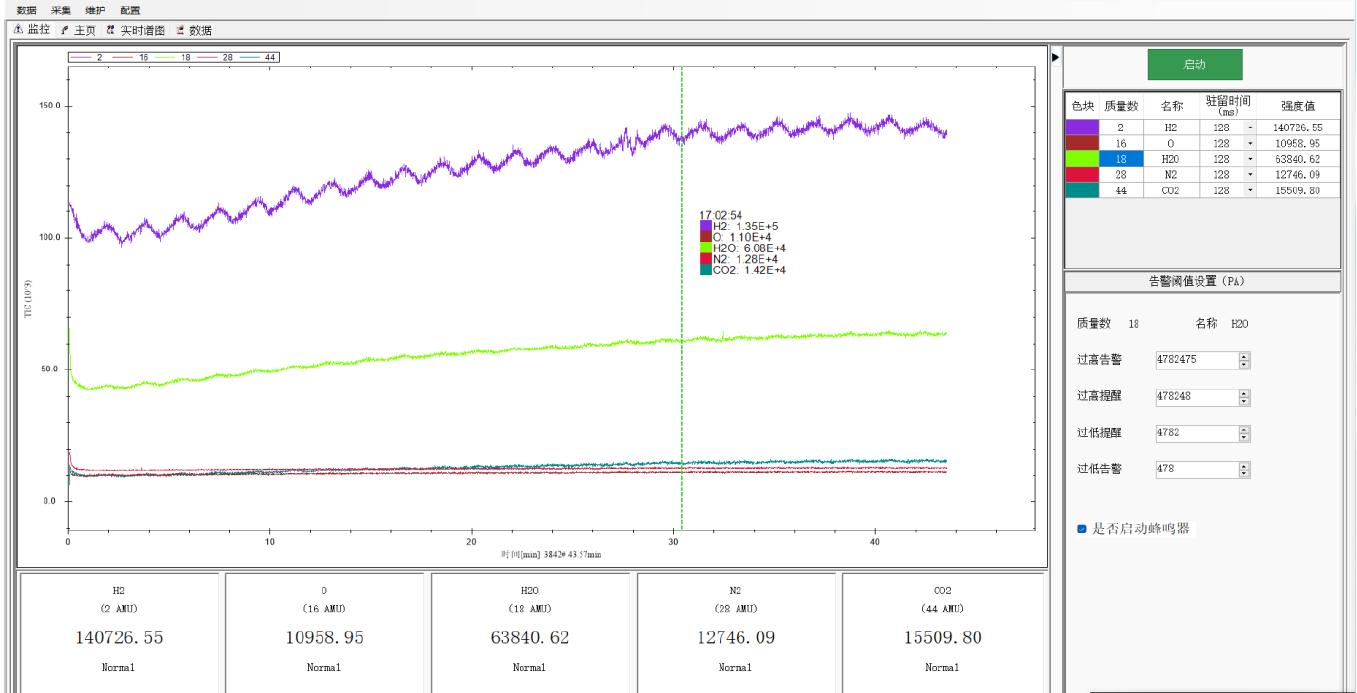This screenshot has width=1357, height=693.
Task: Expand dwell time dropdown for CO2 row
Action: 1249,190
